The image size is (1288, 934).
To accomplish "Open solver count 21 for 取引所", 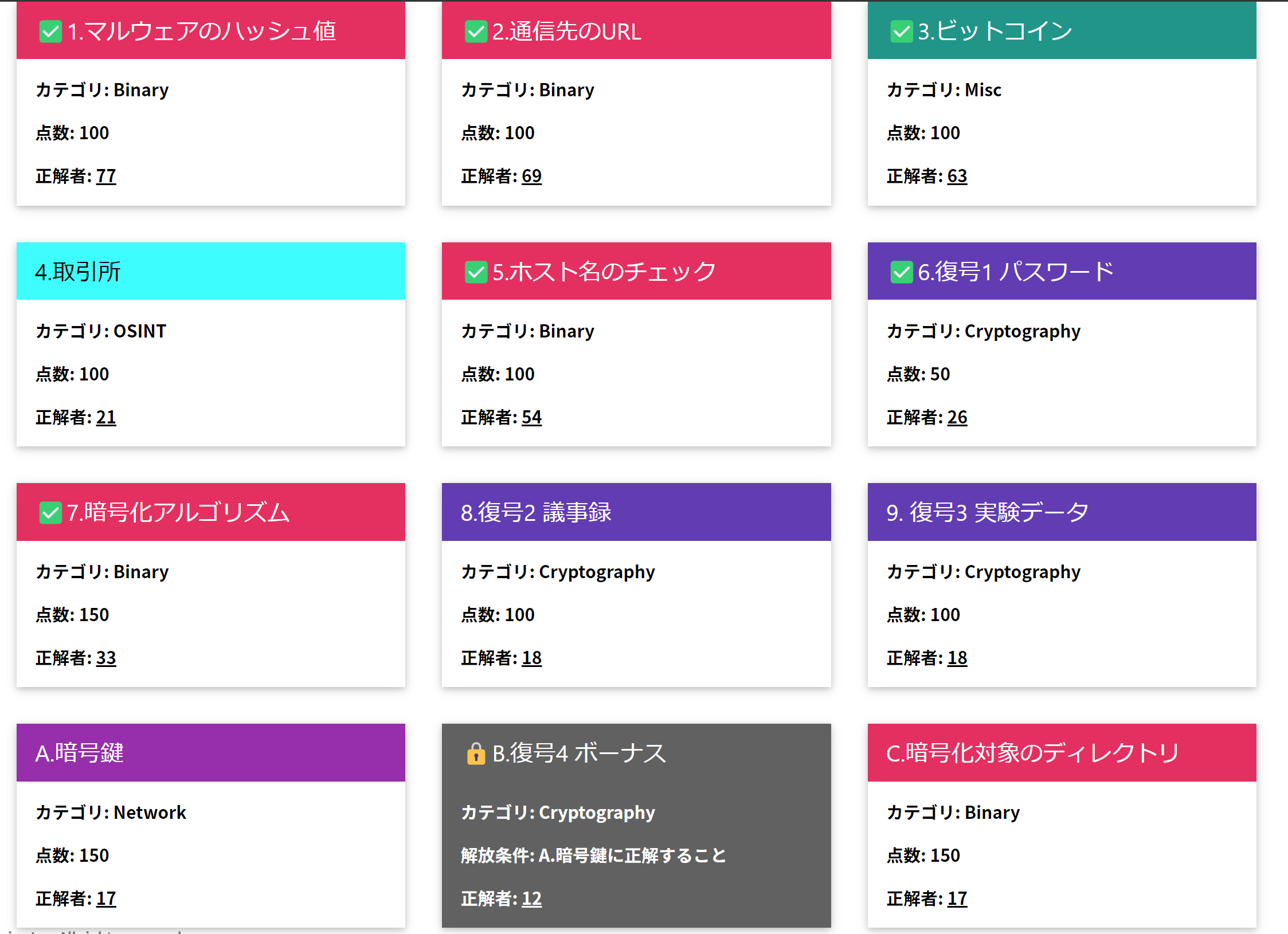I will 106,417.
